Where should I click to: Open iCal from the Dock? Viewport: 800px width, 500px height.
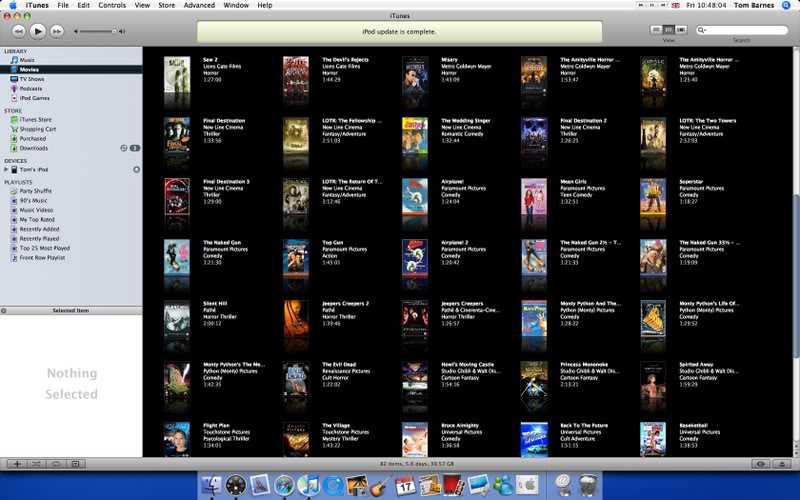click(x=406, y=485)
